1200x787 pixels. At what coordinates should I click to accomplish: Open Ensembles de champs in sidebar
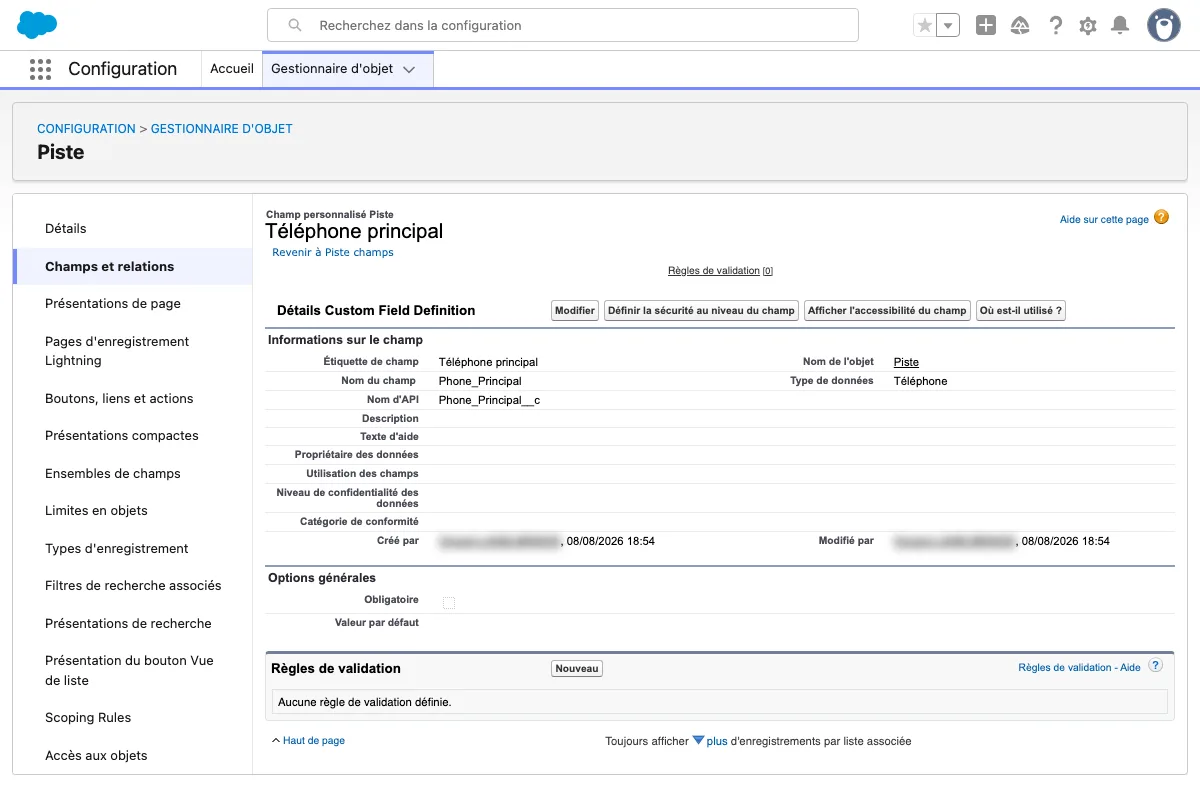(113, 474)
